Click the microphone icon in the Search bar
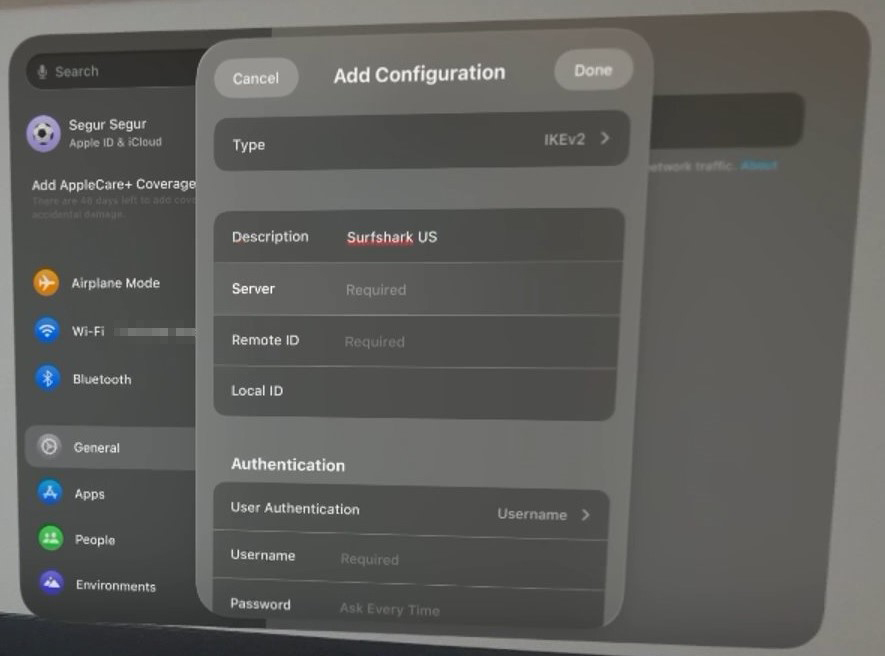Screen dimensions: 885x656 [41, 71]
